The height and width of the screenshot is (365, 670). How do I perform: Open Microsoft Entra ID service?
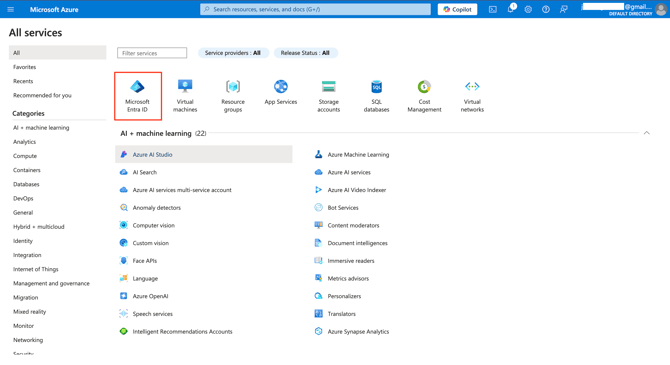138,96
